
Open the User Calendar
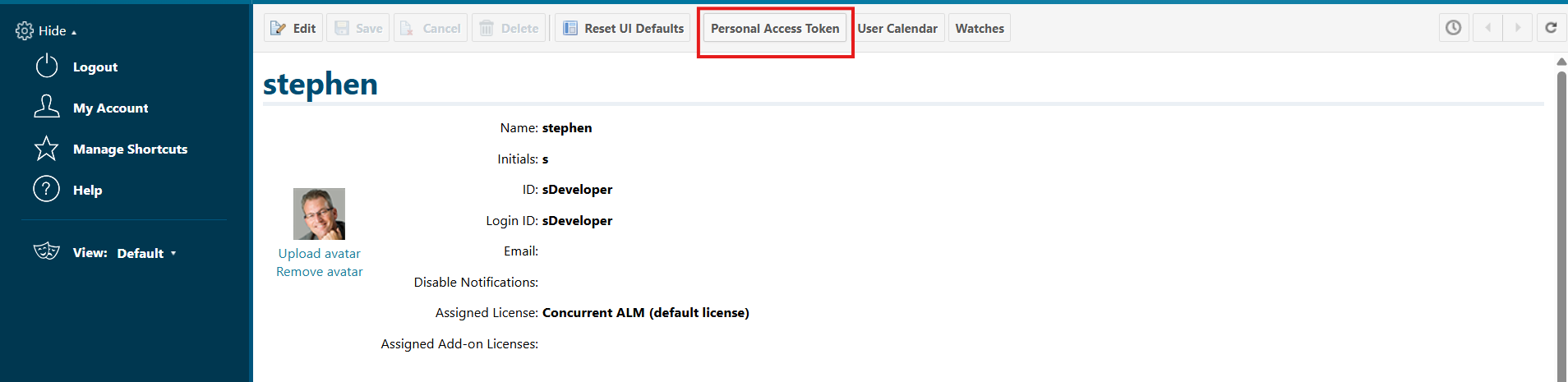click(x=897, y=28)
